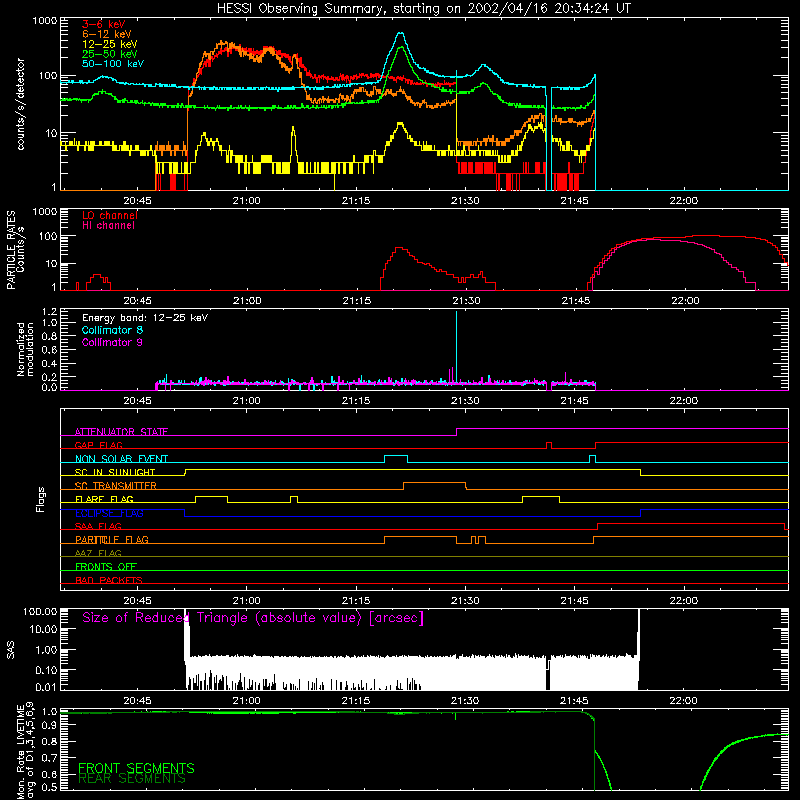This screenshot has width=800, height=800.
Task: Click the SC IN SUNLIGHT flag label
Action: 115,472
